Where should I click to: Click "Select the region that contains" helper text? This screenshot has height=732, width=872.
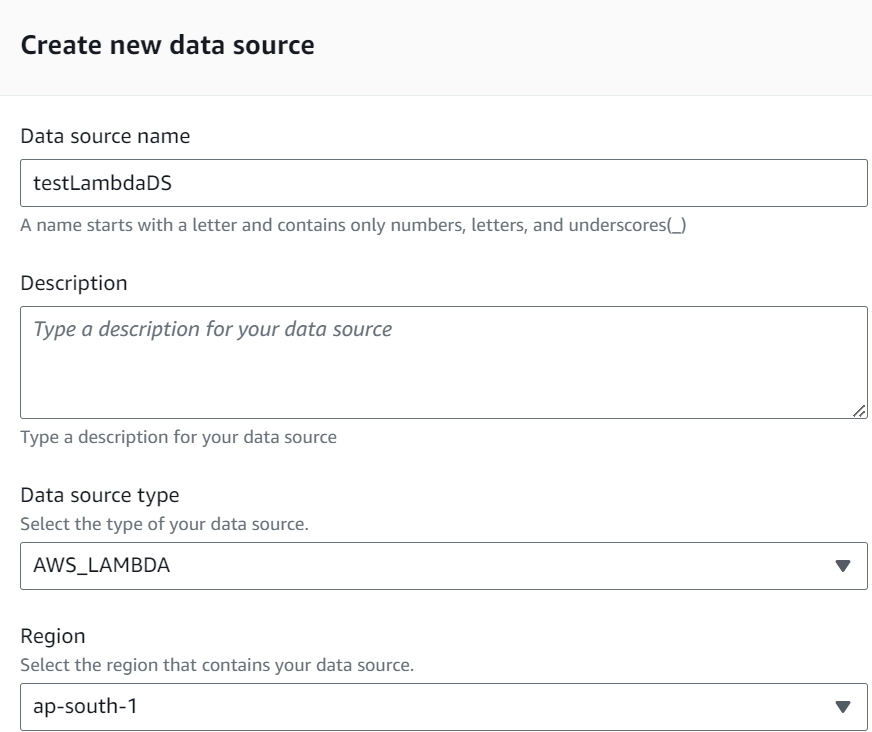(x=217, y=665)
